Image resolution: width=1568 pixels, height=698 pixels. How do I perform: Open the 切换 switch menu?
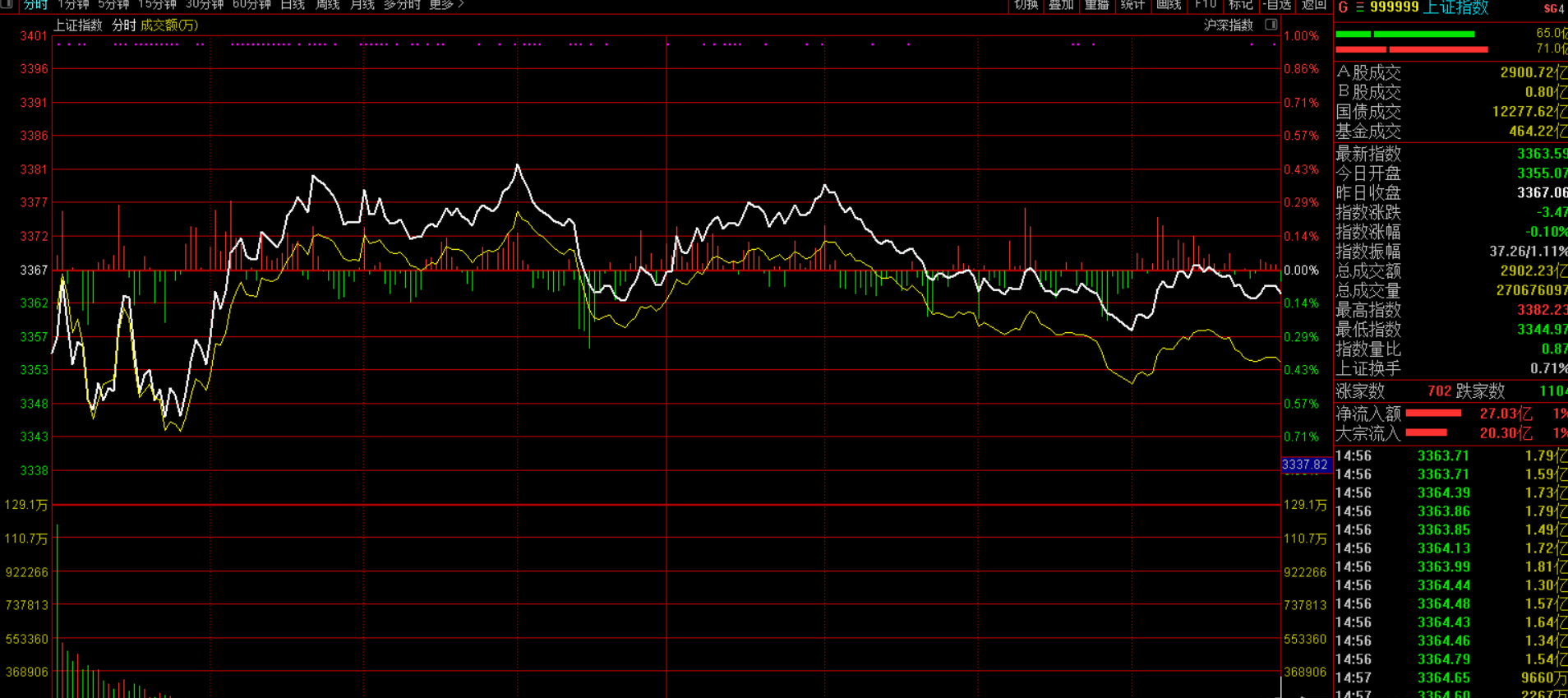[x=1026, y=5]
